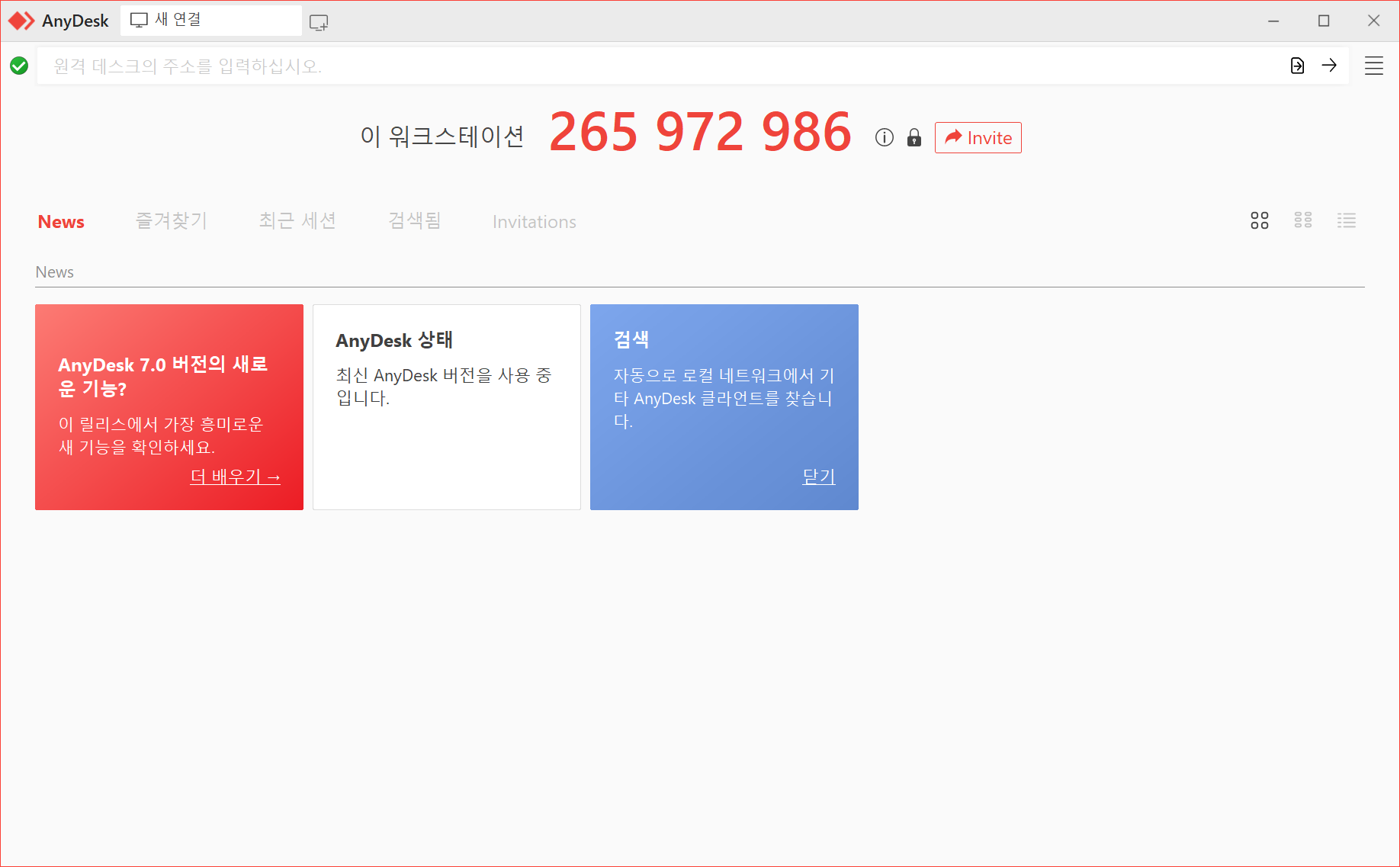Switch to large tiles view
The width and height of the screenshot is (1400, 867).
tap(1260, 220)
